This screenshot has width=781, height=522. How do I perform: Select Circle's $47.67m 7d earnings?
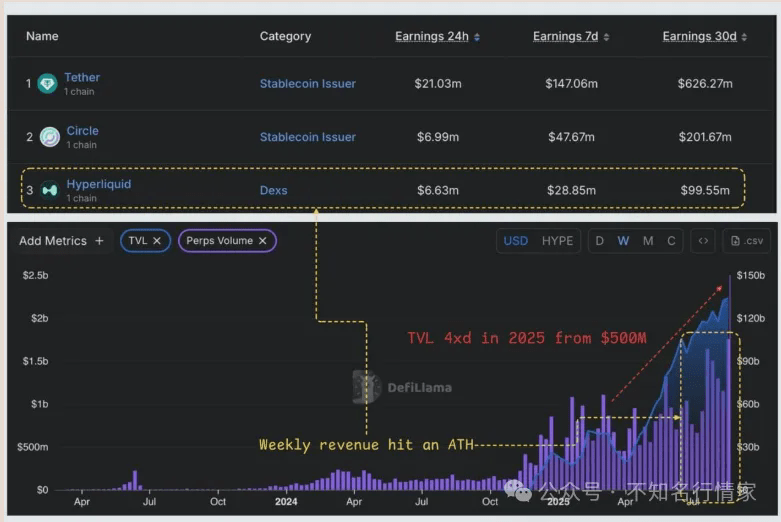(571, 137)
